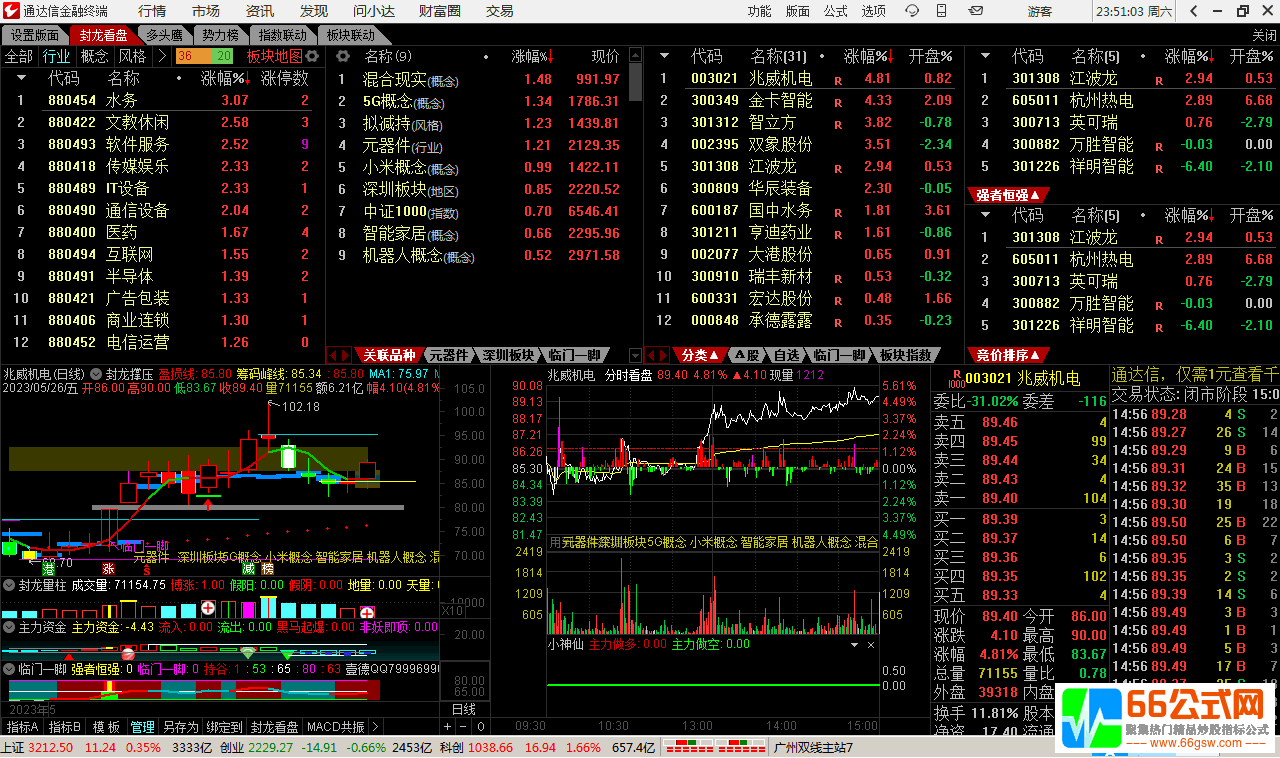Switch to the 多头鹰 tab
1280x758 pixels.
click(164, 34)
